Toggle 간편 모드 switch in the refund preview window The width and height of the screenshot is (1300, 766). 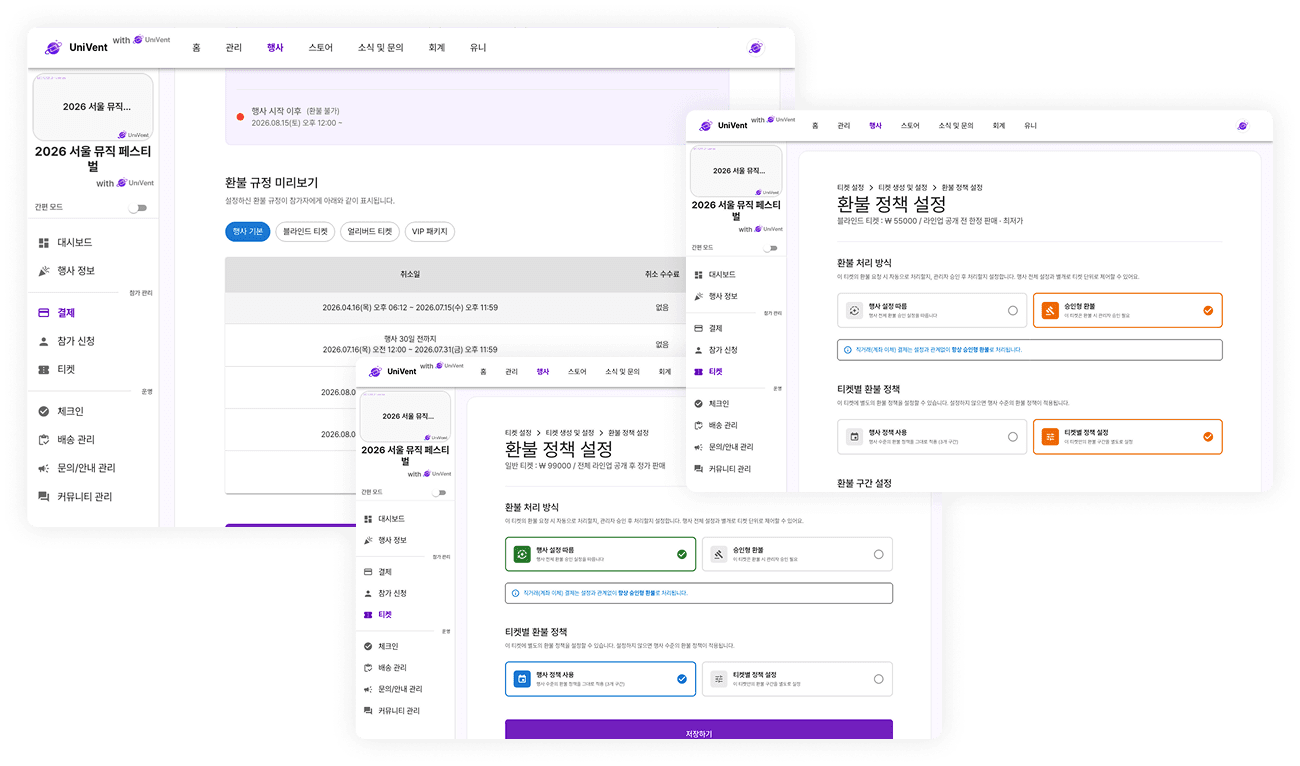point(137,207)
